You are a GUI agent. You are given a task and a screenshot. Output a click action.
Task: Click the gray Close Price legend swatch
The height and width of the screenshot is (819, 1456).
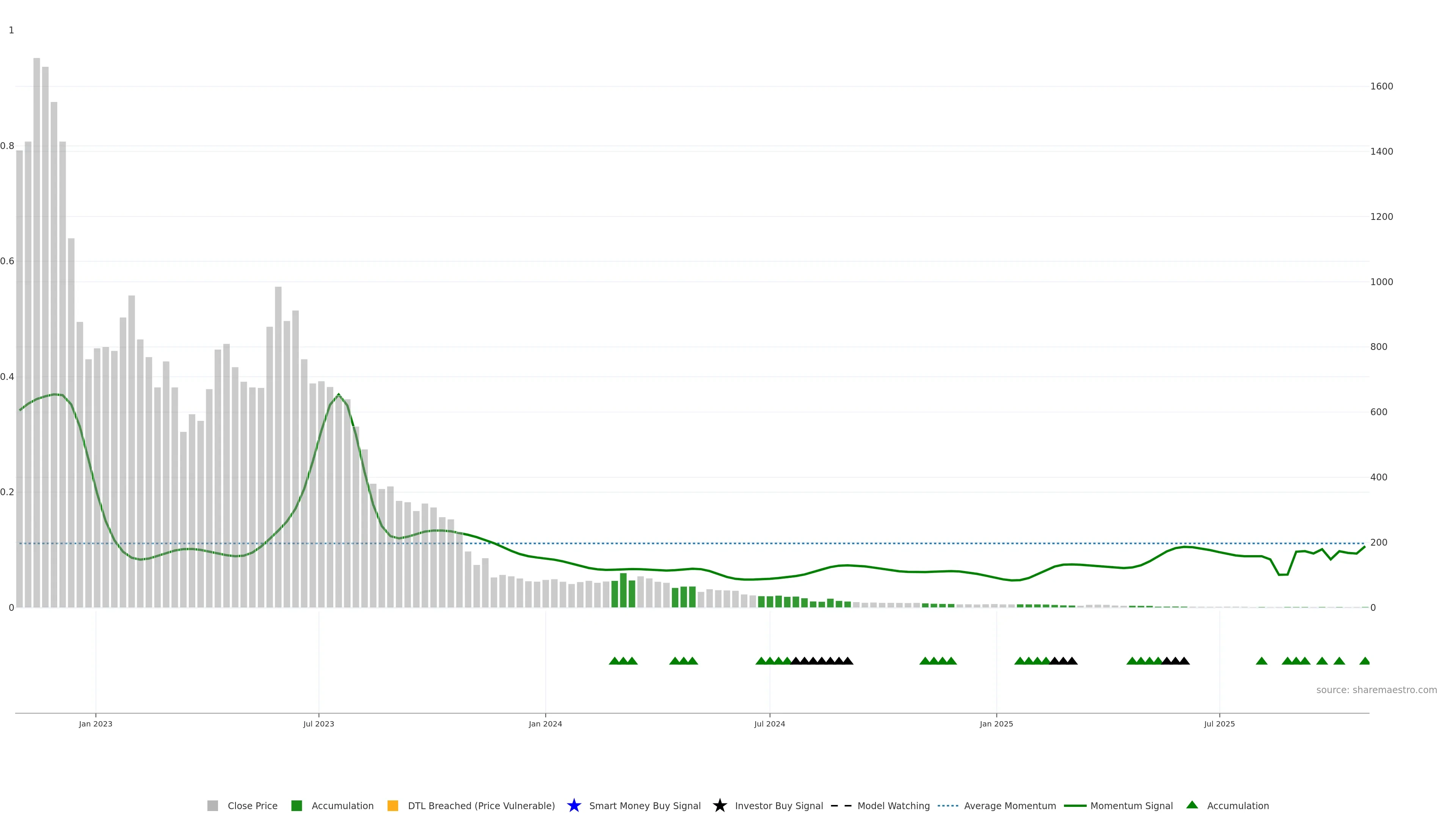(212, 806)
